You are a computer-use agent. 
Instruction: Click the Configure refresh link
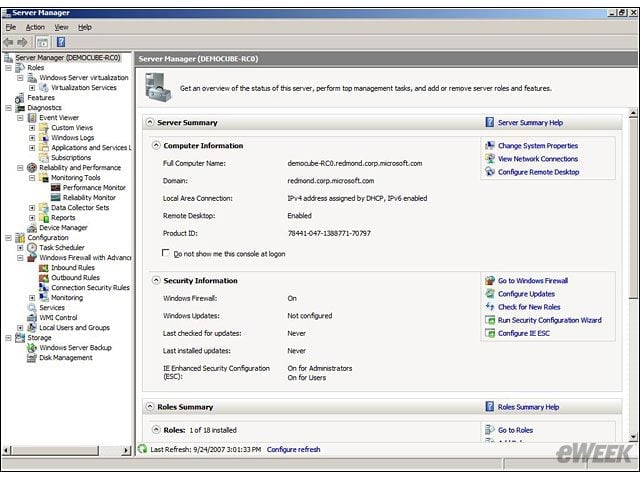point(293,449)
